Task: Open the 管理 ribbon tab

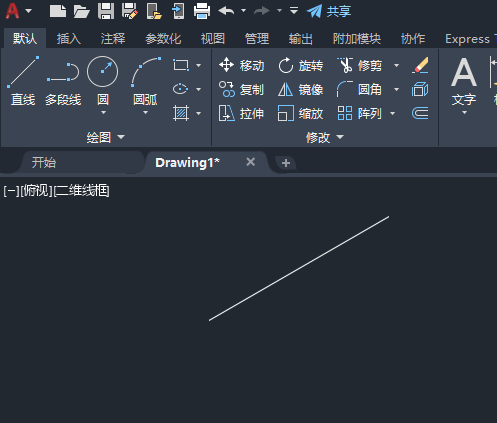Action: 257,39
